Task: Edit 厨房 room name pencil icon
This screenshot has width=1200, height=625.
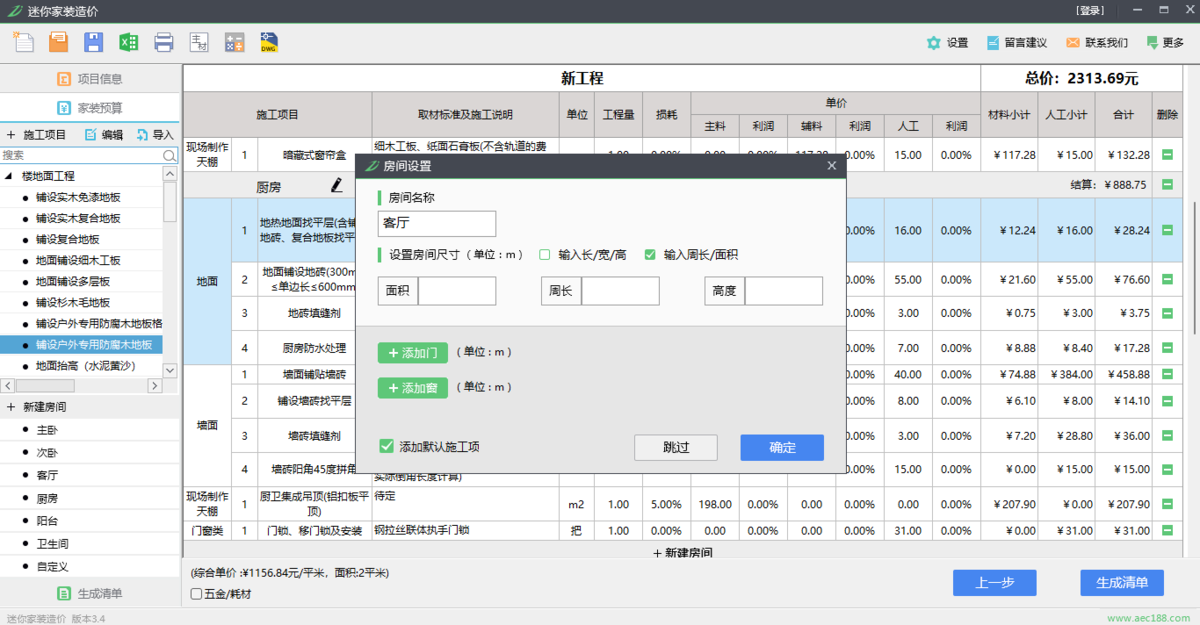Action: click(x=337, y=185)
